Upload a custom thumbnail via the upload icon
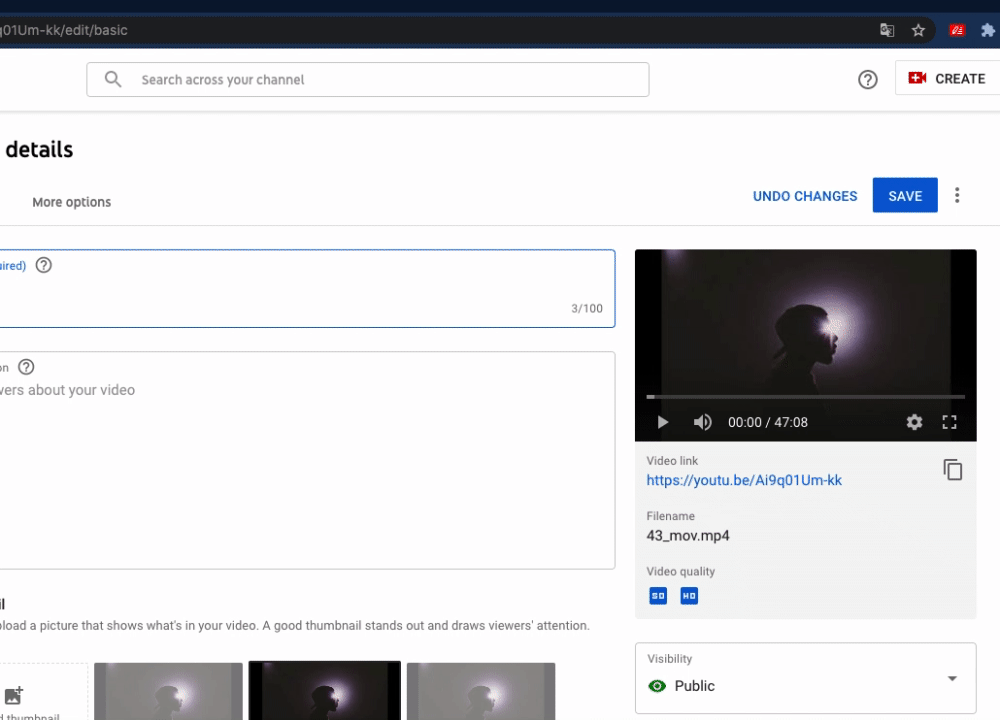This screenshot has height=720, width=1000. coord(14,695)
